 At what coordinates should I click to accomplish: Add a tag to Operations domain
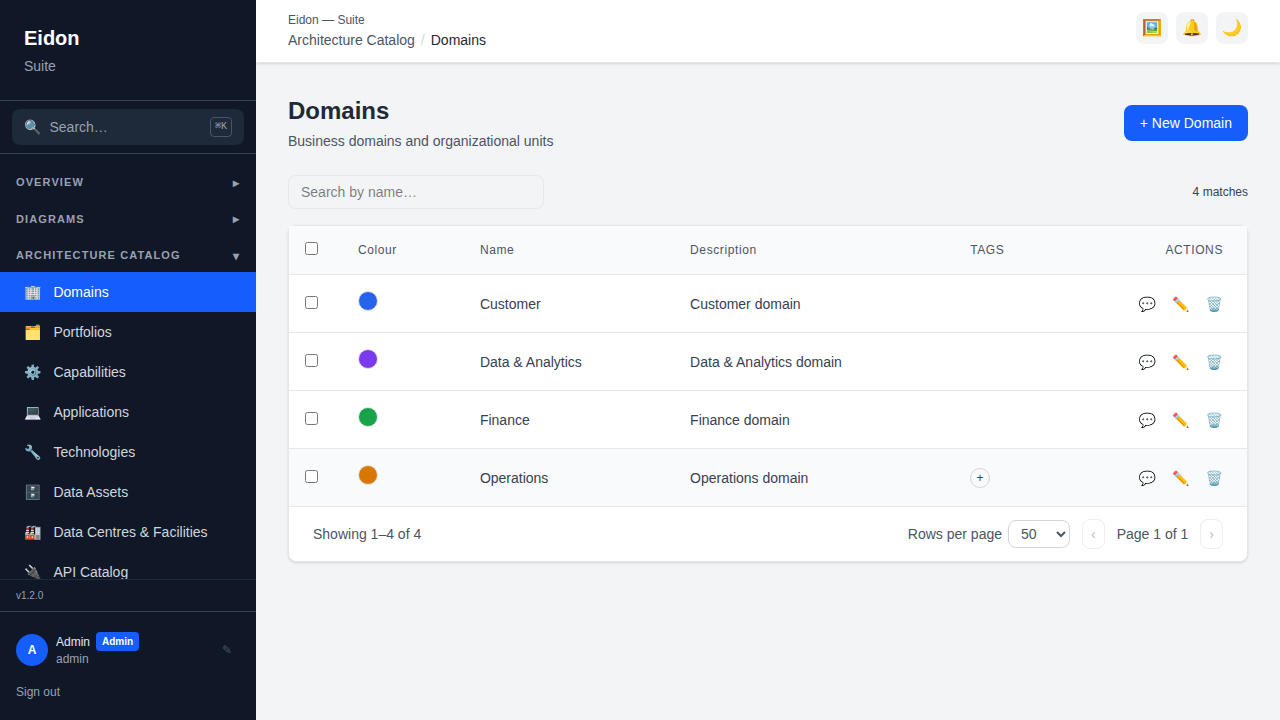980,478
